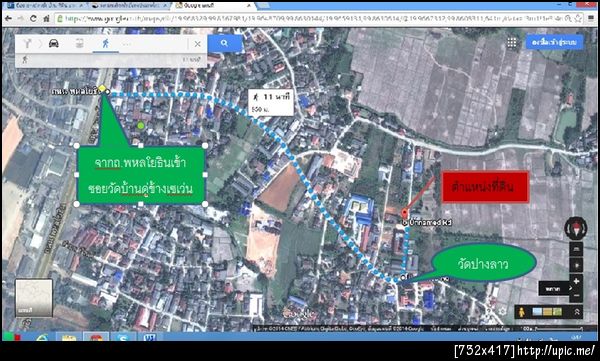This screenshot has width=600, height=361.
Task: Click the browser home icon
Action: pyautogui.click(x=46, y=18)
